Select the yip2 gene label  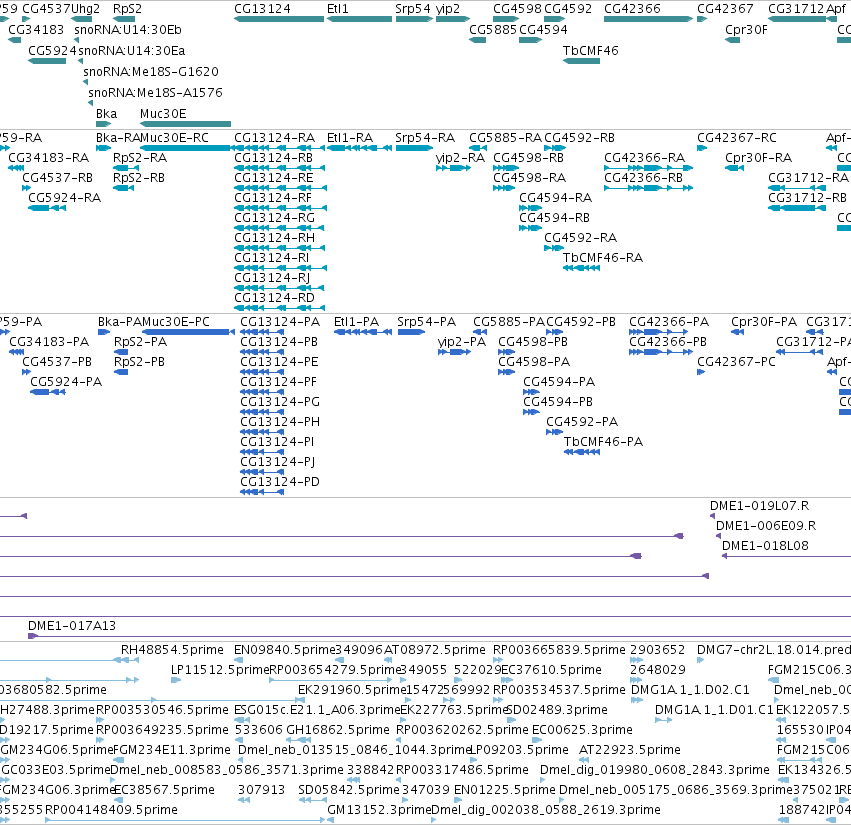click(448, 9)
